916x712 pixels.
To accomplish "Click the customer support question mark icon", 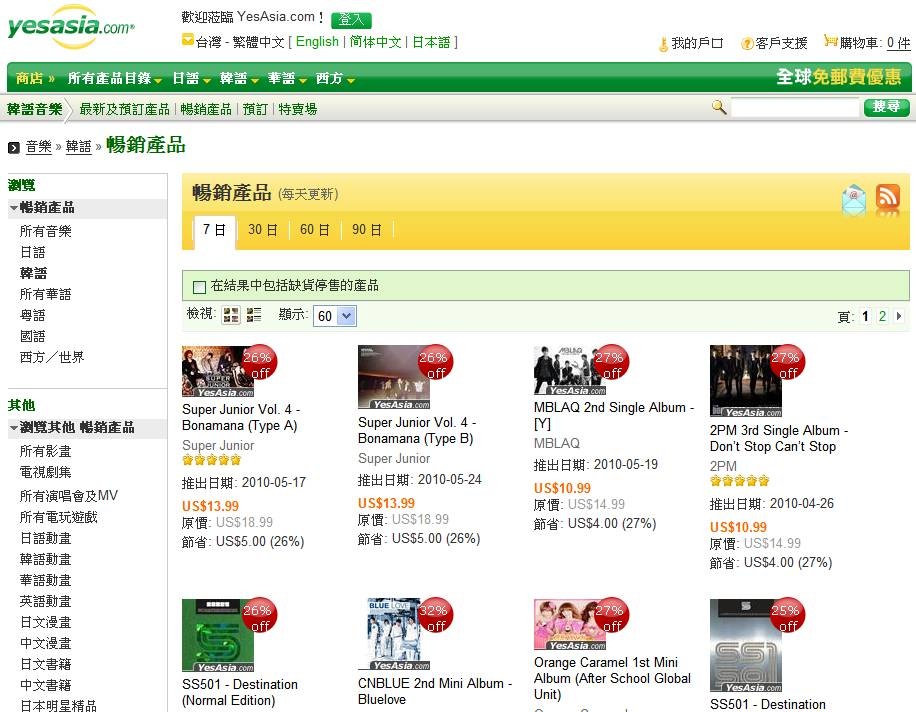I will coord(747,44).
